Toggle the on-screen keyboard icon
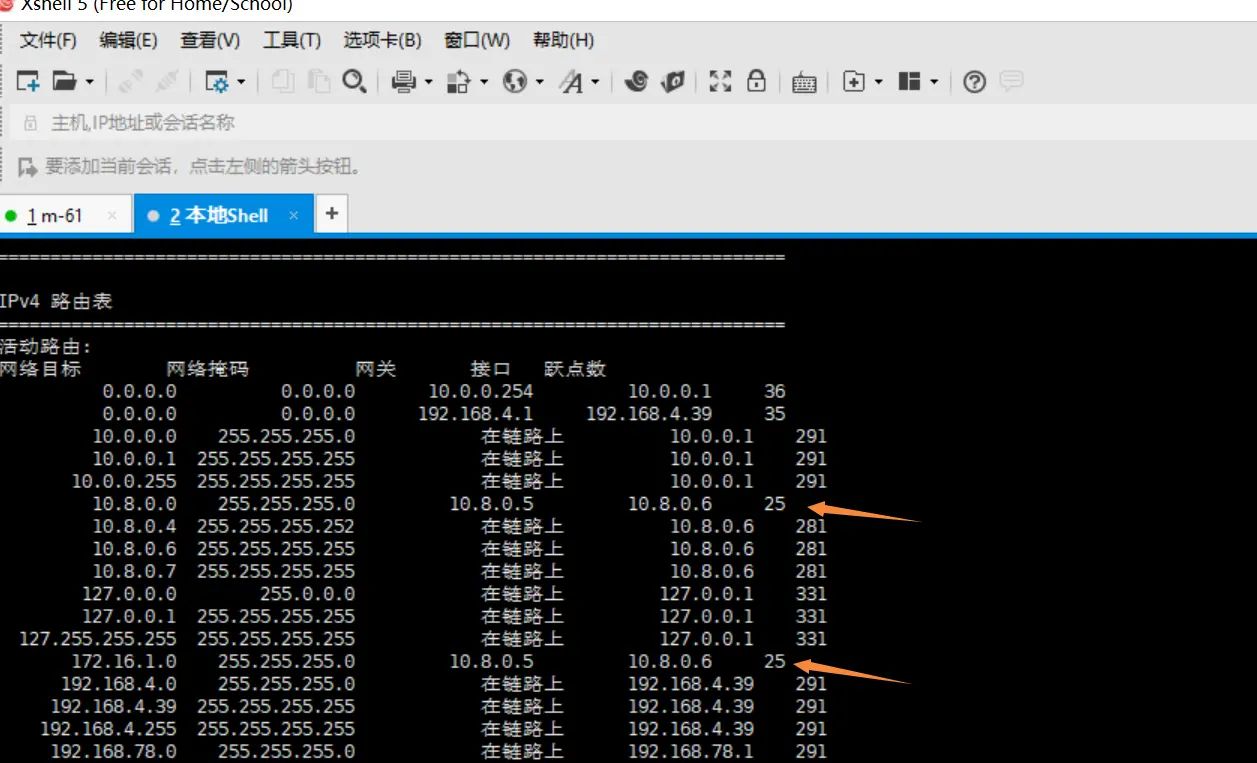1257x763 pixels. (803, 82)
